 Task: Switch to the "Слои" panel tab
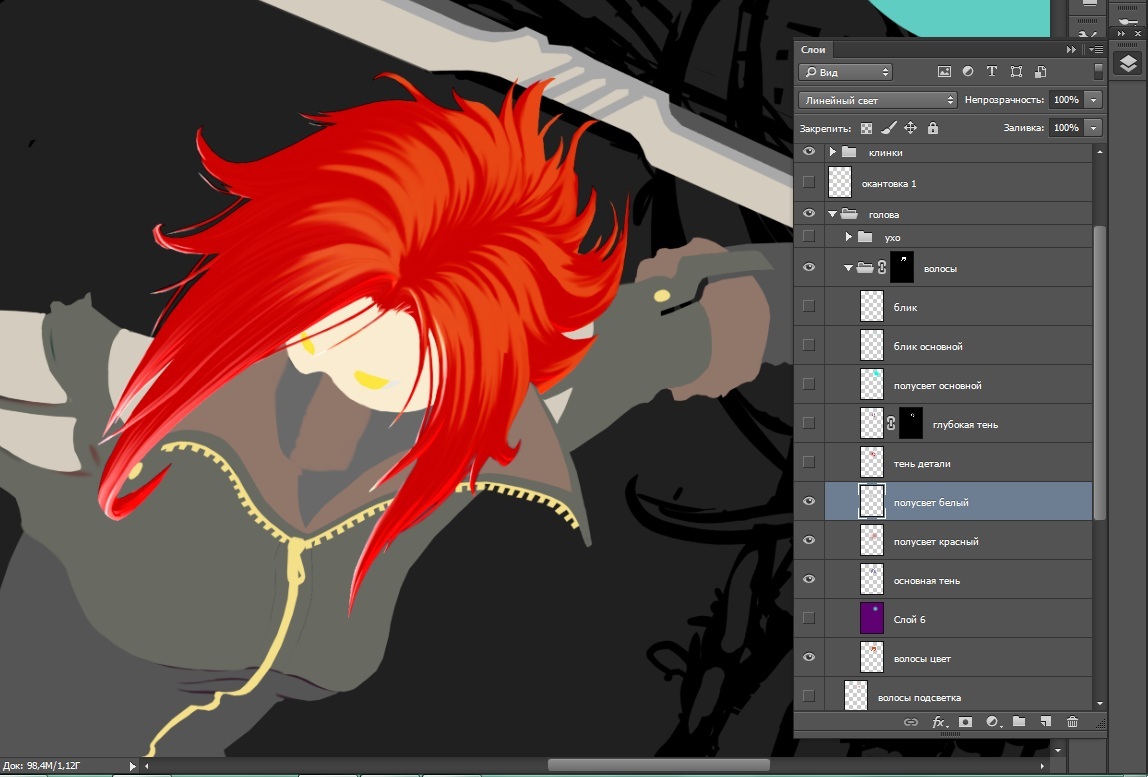(x=813, y=50)
